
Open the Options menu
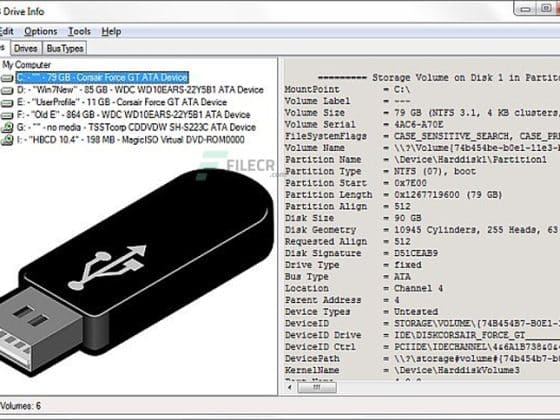[41, 31]
